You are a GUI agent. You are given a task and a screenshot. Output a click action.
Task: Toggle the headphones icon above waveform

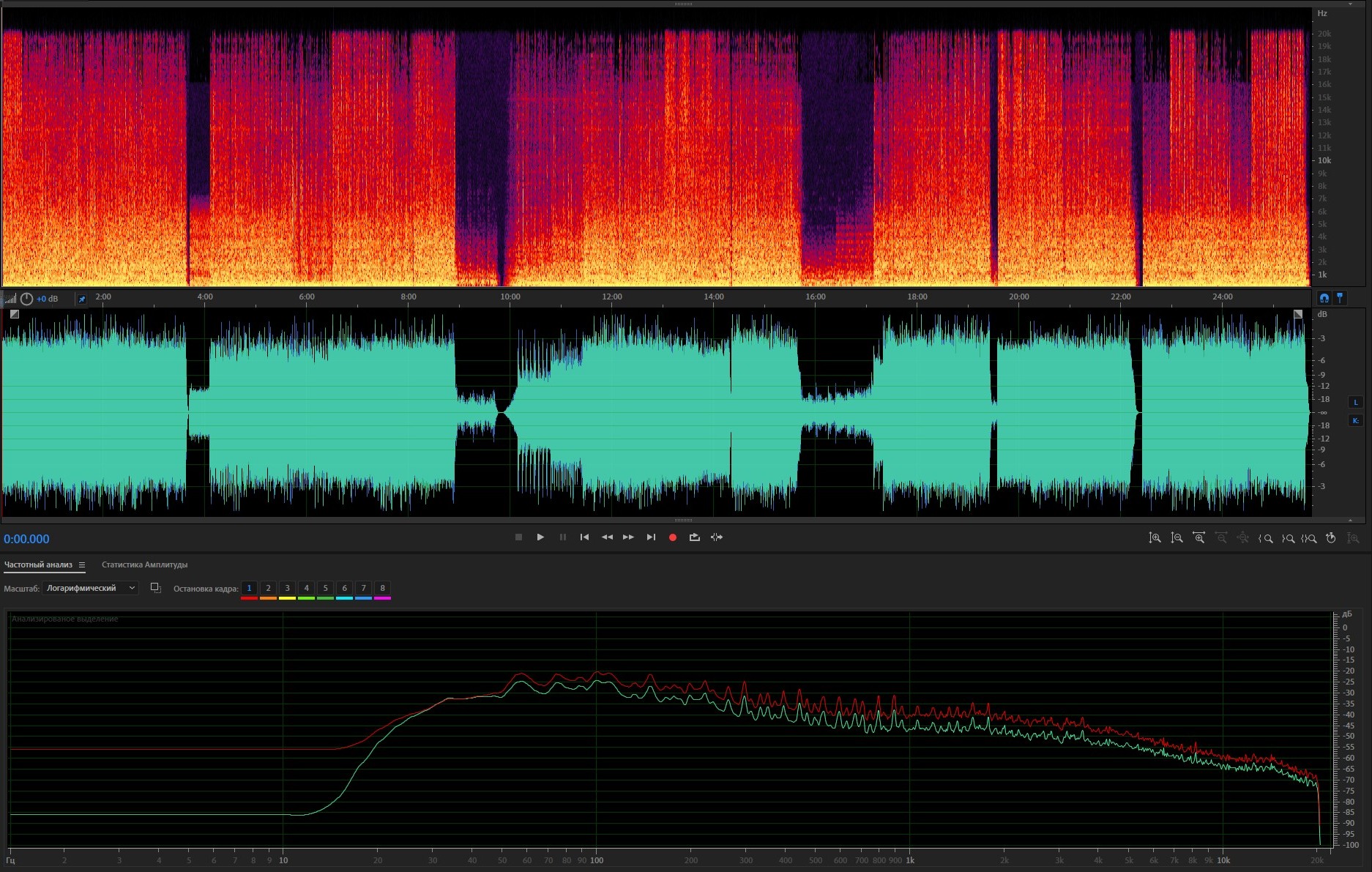point(1324,298)
